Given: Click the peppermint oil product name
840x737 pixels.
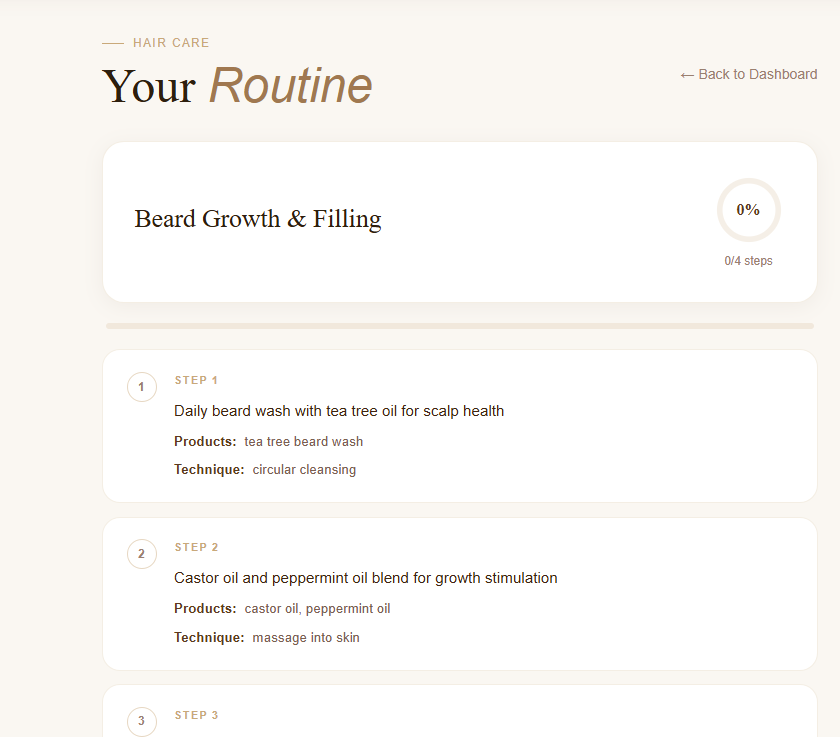Looking at the screenshot, I should (x=348, y=608).
